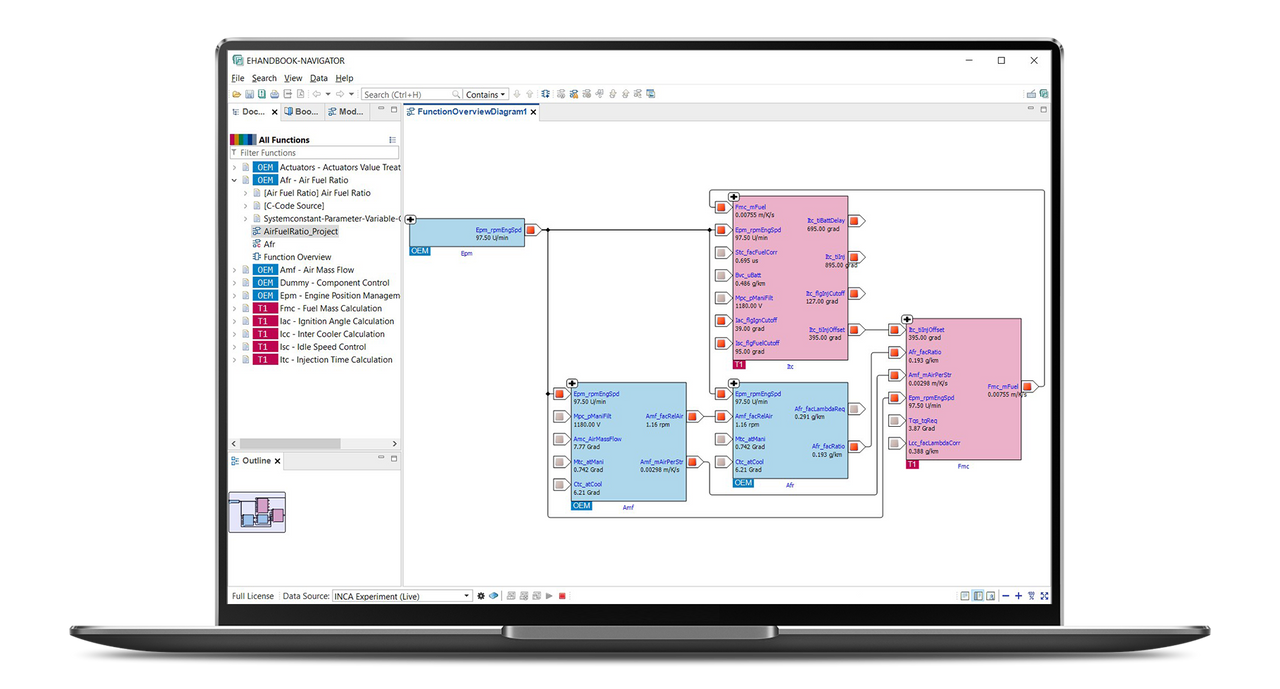
Task: Toggle the Mpc_pManiFilt input port on Amf block
Action: pos(560,416)
